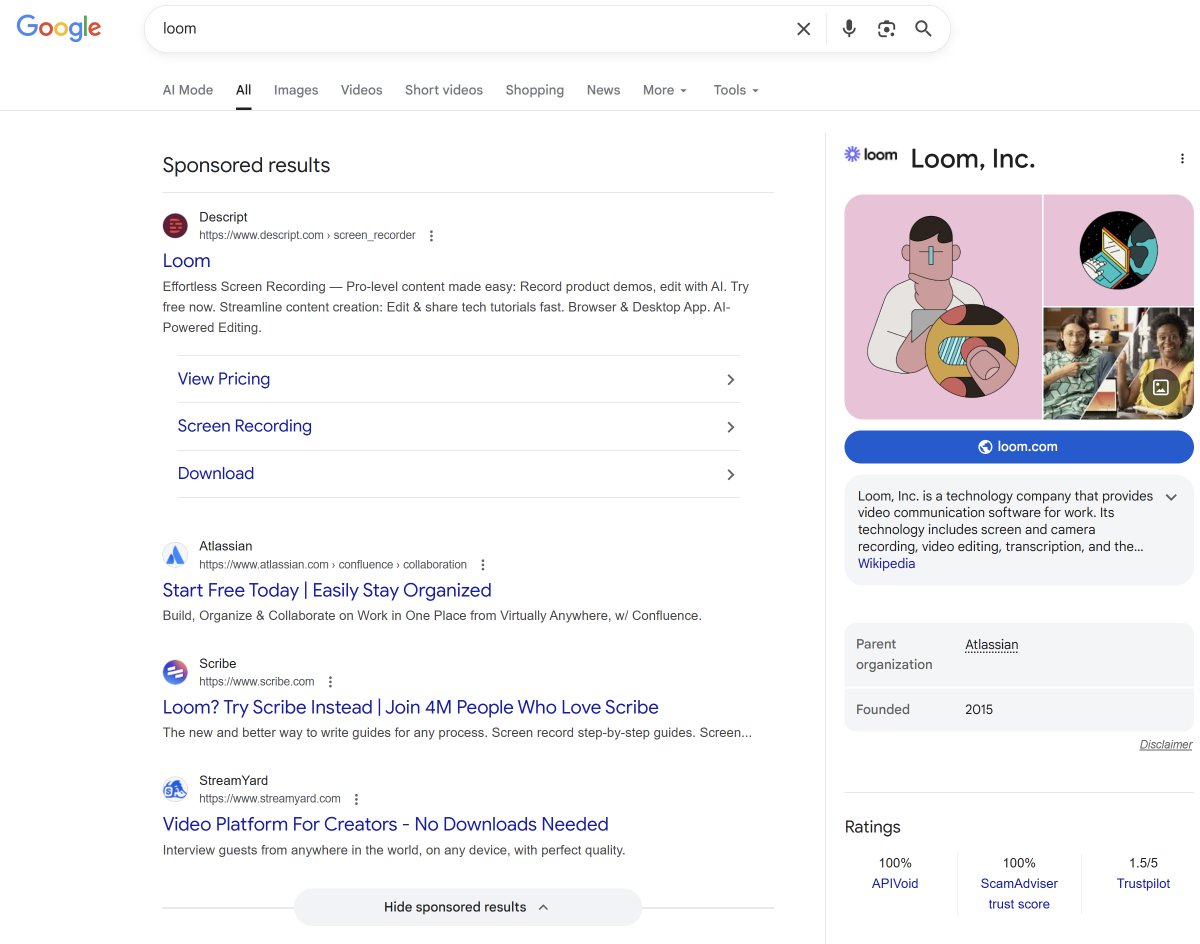Click the 1.5/5 Trustpilot score
This screenshot has width=1200, height=944.
click(x=1143, y=863)
